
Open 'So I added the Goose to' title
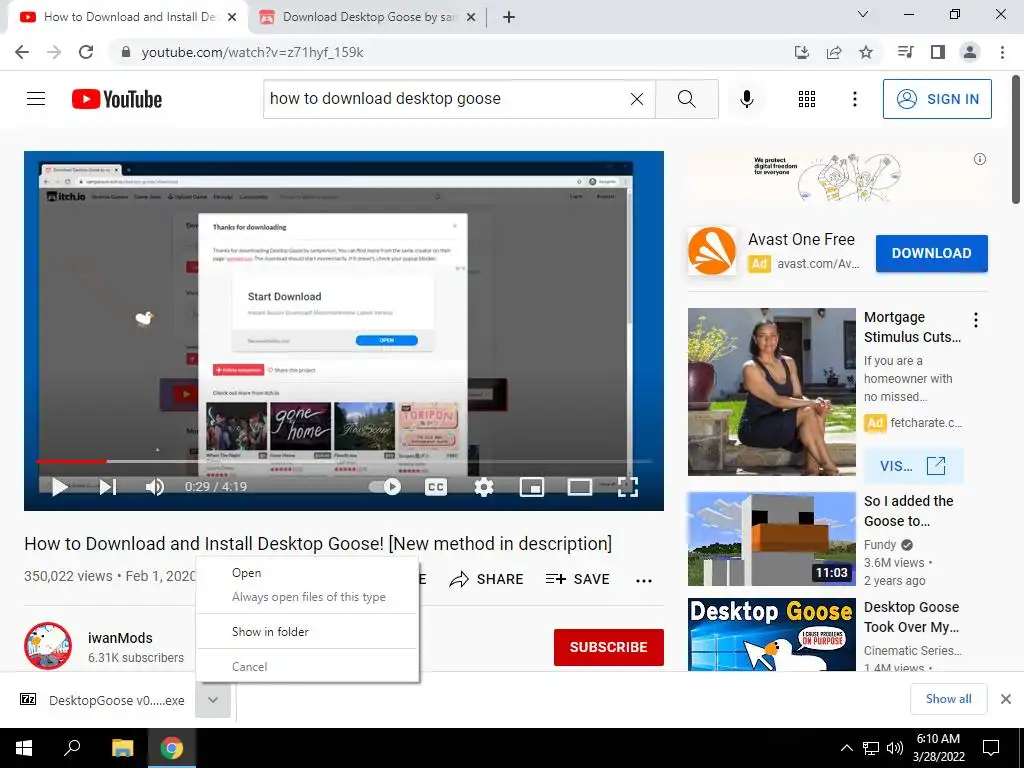pos(908,511)
